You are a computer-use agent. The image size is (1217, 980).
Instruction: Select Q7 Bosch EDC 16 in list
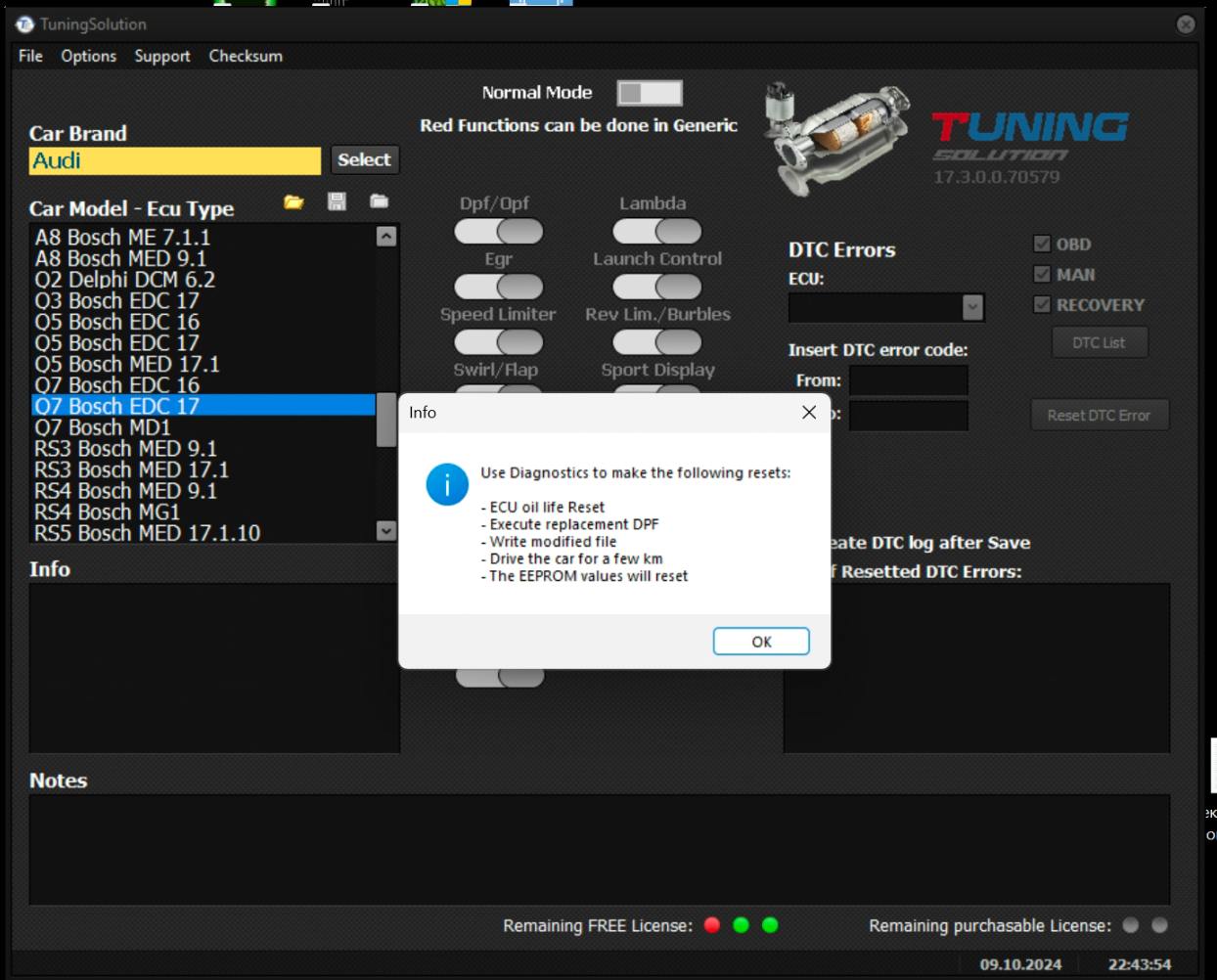(203, 385)
